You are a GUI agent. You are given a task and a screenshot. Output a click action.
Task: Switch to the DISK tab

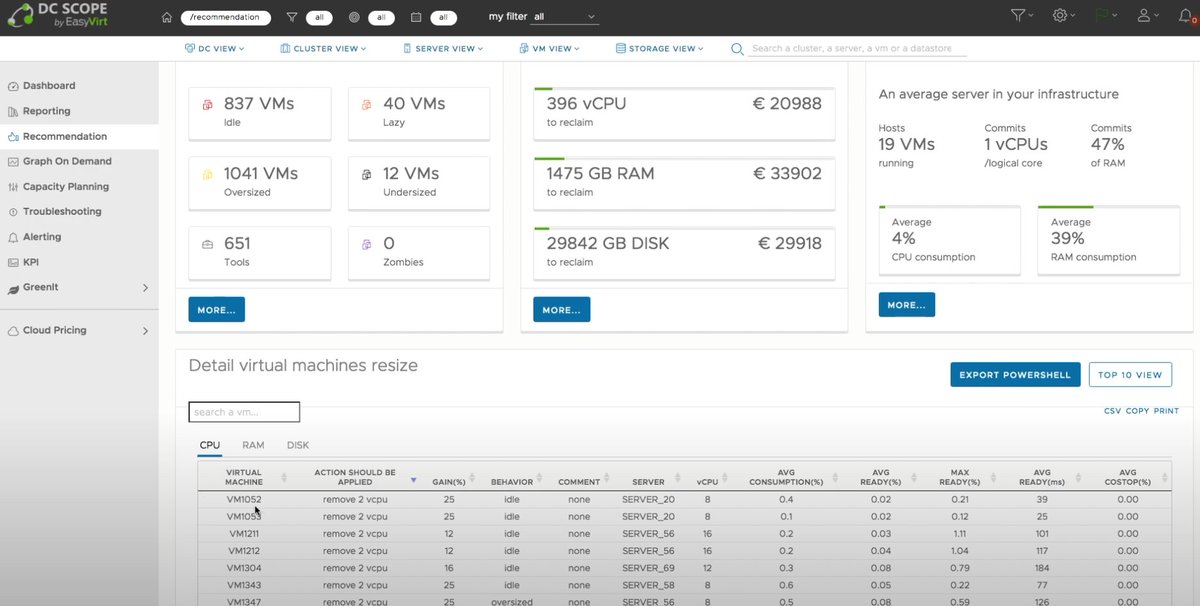point(298,445)
